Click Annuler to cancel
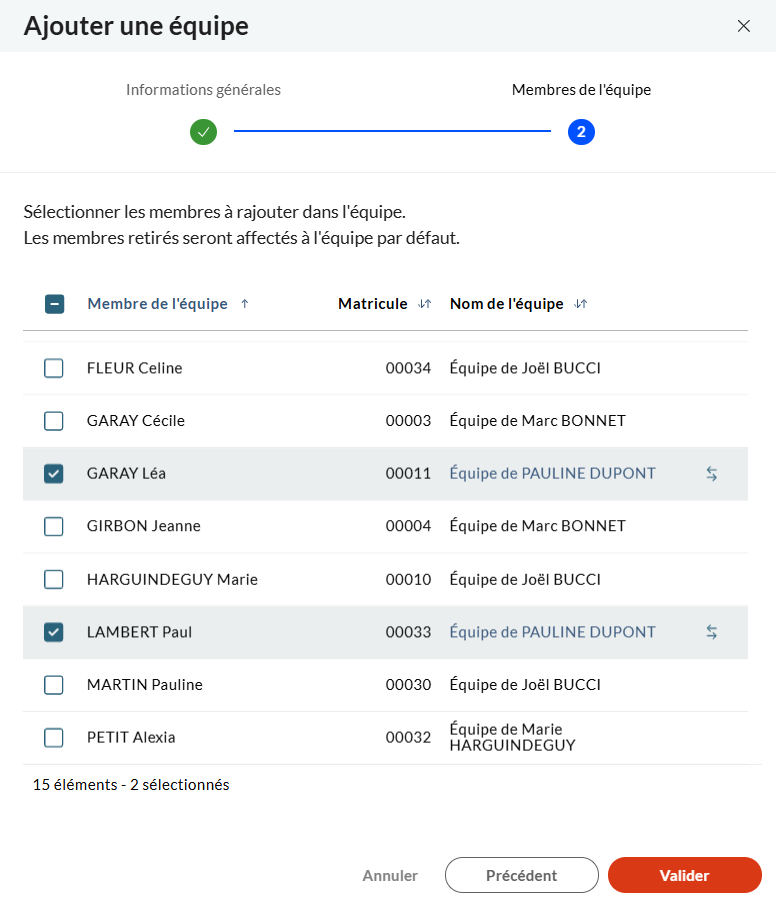Screen dimensions: 776x919 coord(390,875)
